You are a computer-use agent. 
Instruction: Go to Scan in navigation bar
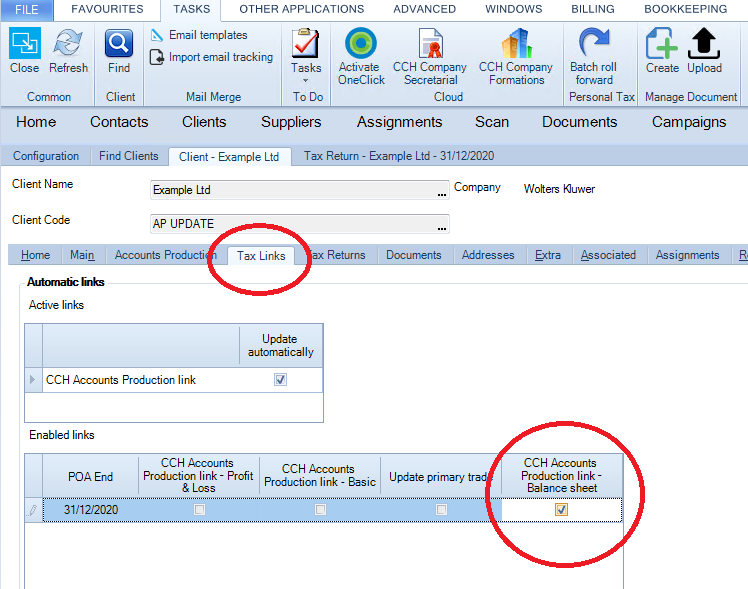[x=492, y=122]
